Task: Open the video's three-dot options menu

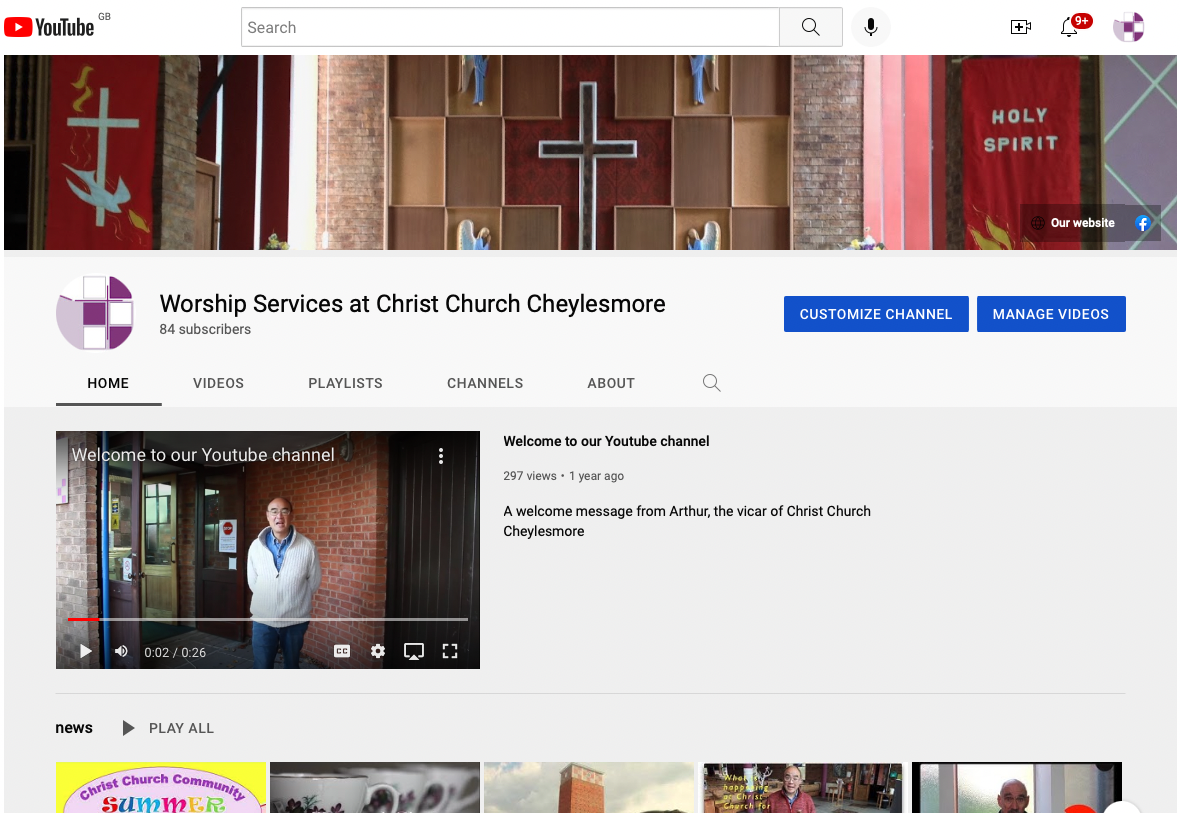Action: coord(441,455)
